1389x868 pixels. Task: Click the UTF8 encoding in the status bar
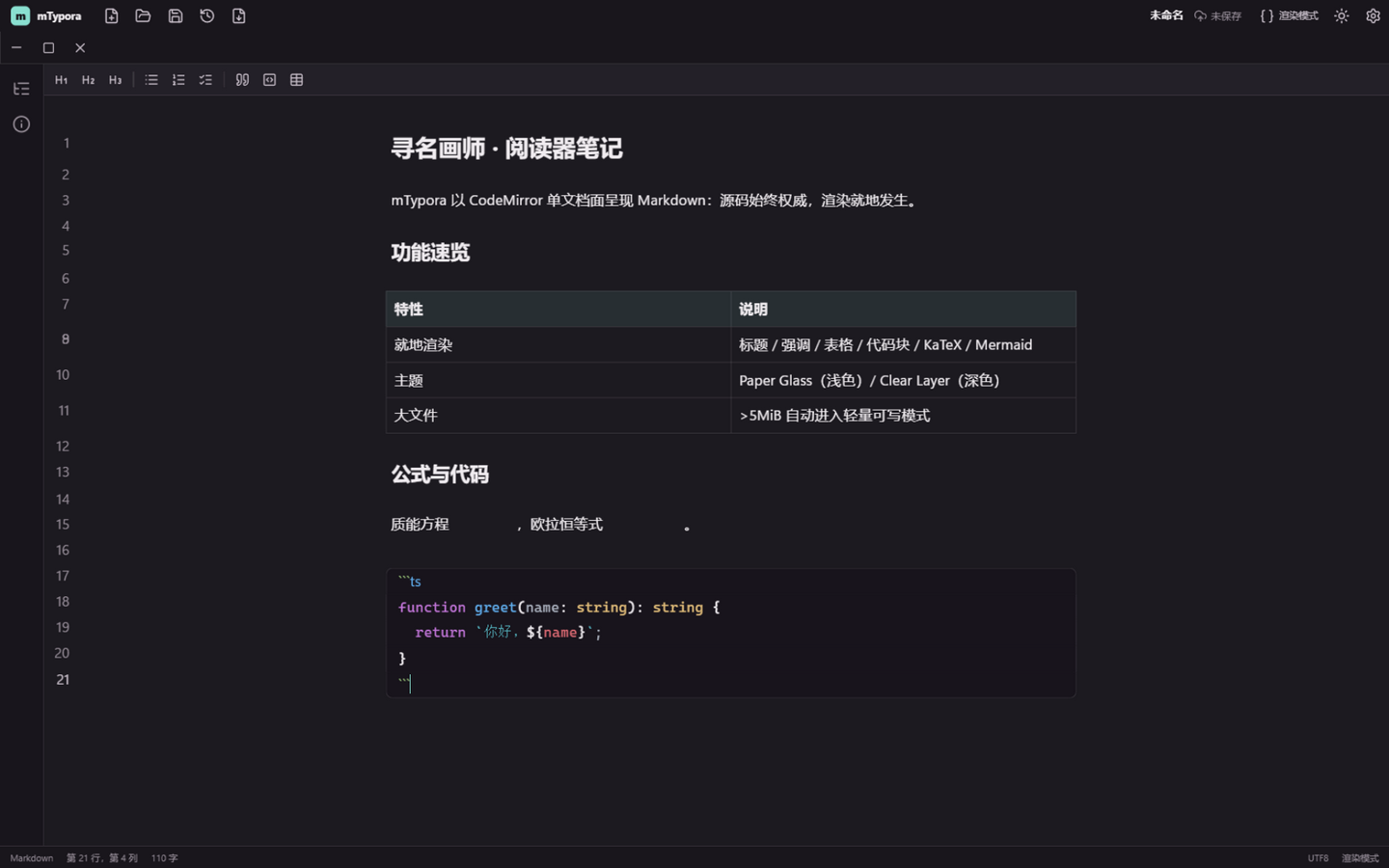tap(1318, 858)
